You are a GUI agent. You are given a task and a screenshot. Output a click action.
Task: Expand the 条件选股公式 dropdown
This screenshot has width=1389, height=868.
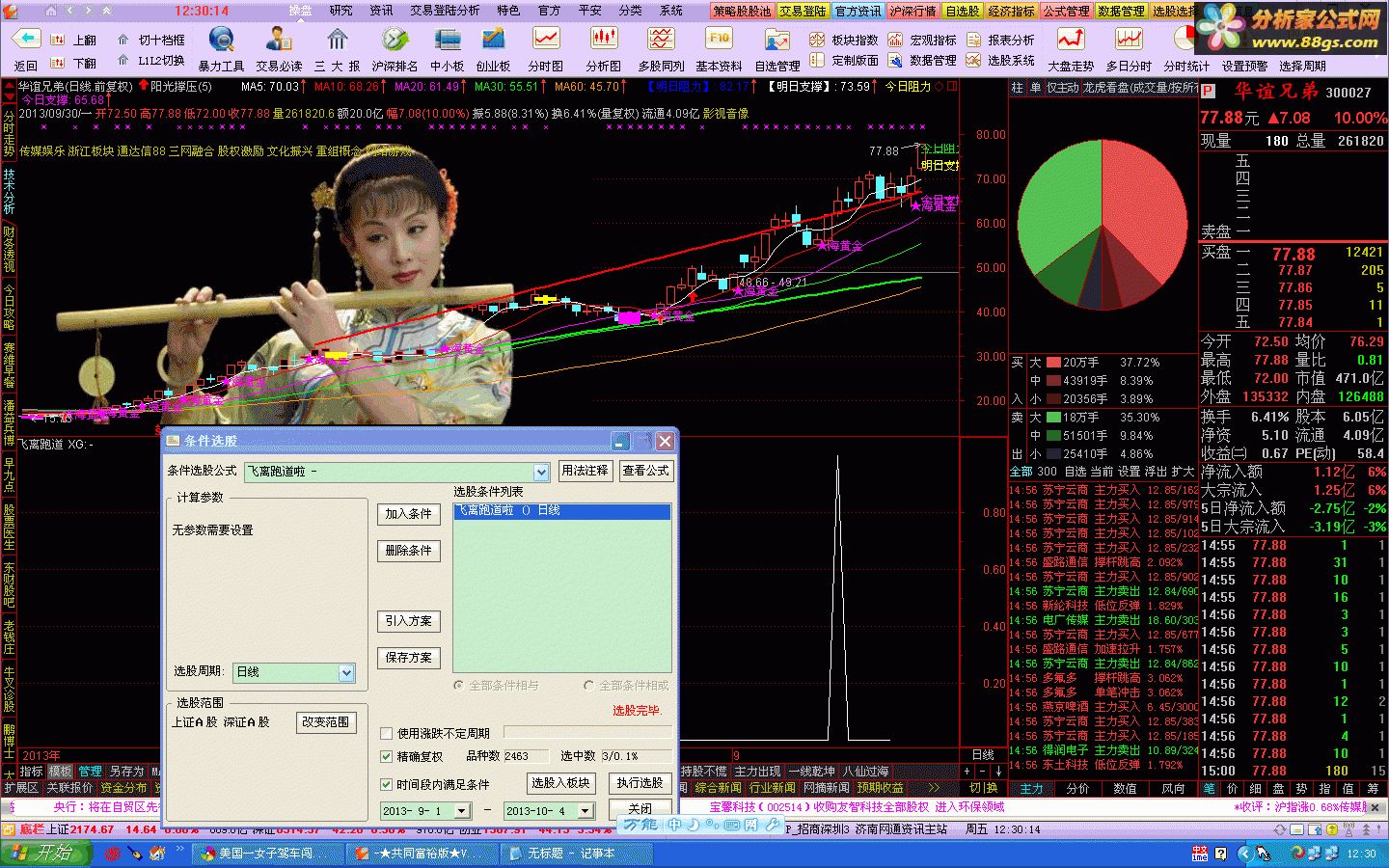pyautogui.click(x=541, y=472)
